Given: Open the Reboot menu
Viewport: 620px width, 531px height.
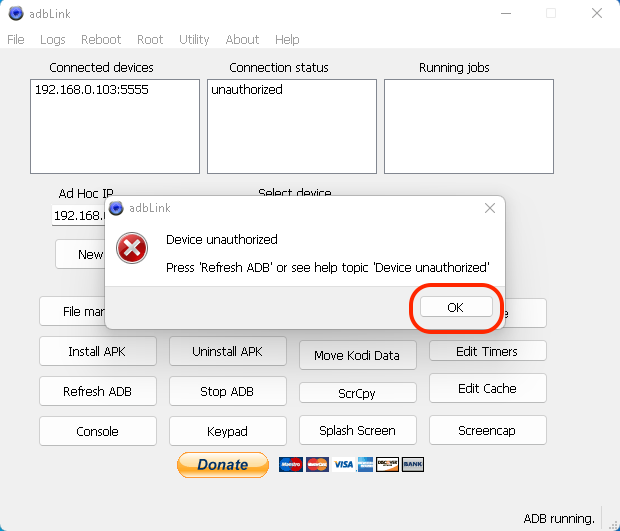Looking at the screenshot, I should click(101, 40).
